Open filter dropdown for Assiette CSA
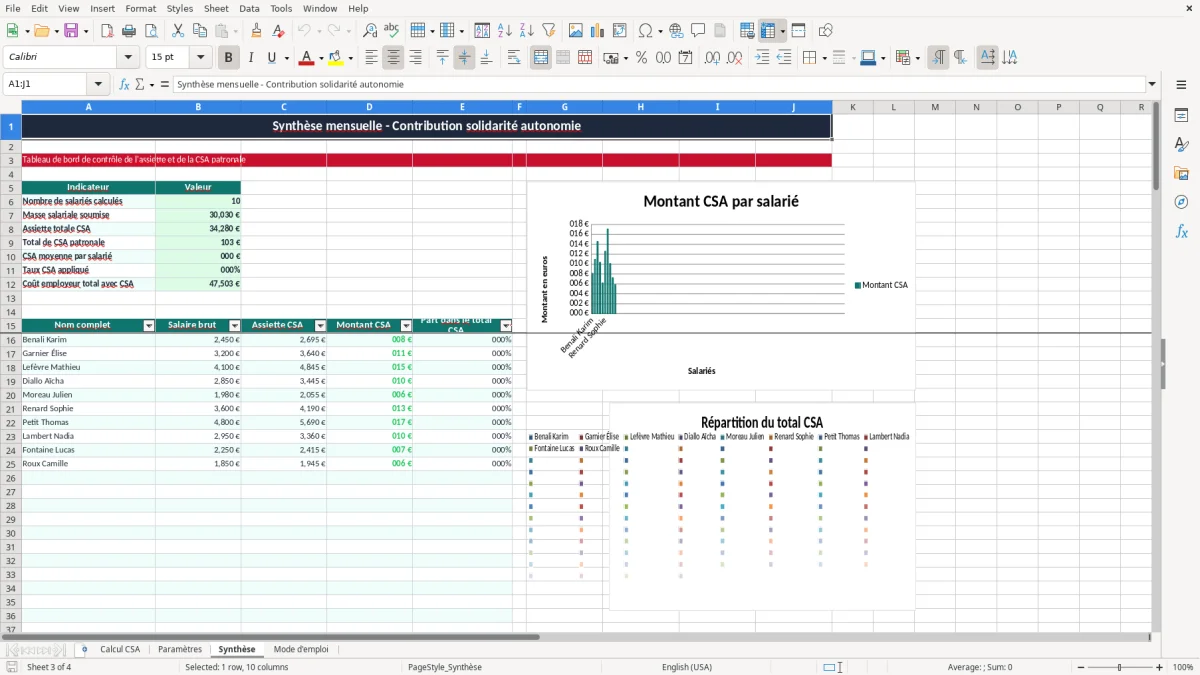This screenshot has width=1200, height=675. 321,326
